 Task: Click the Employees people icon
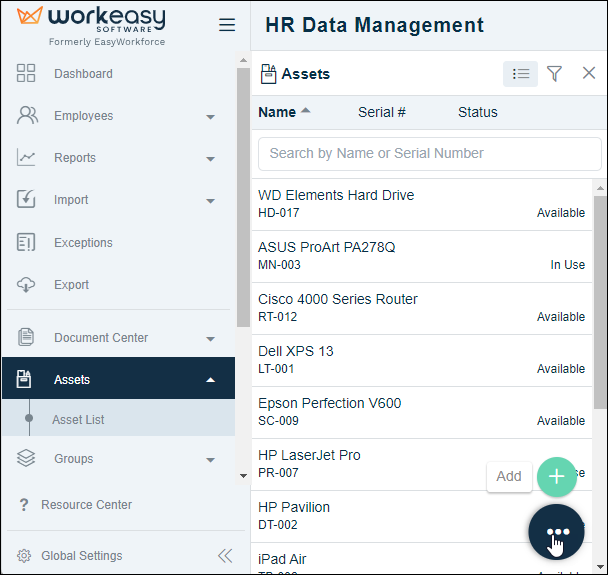[27, 115]
